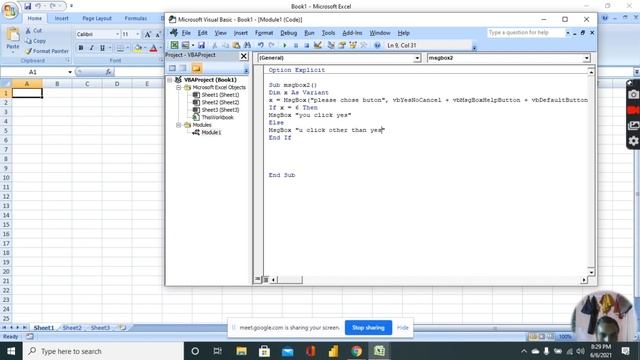Open the Add-Ins menu in Visual Basic
Screen dimensions: 640x360
352,33
